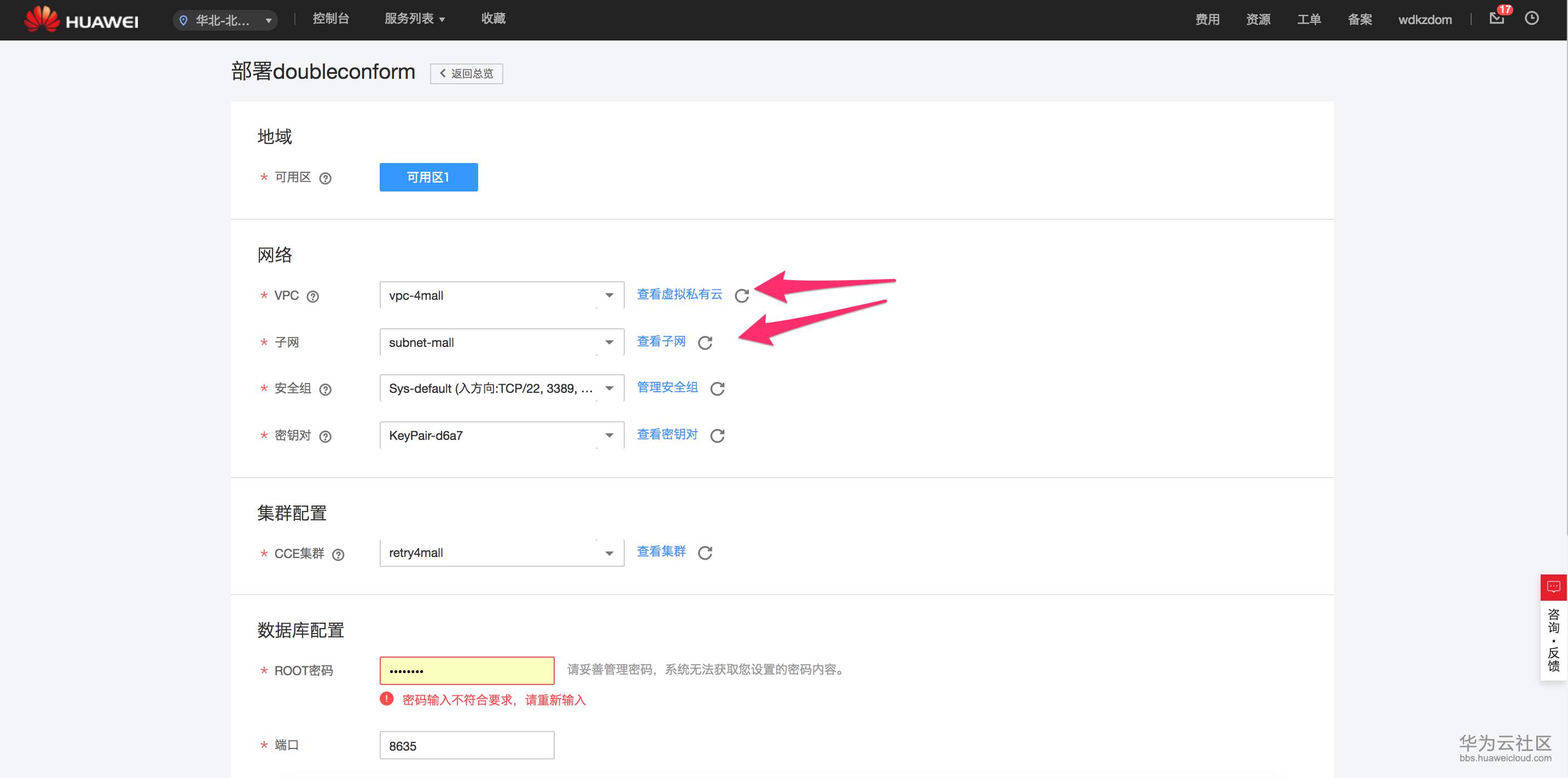Refresh the VPC list
This screenshot has height=778, width=1568.
[x=741, y=296]
